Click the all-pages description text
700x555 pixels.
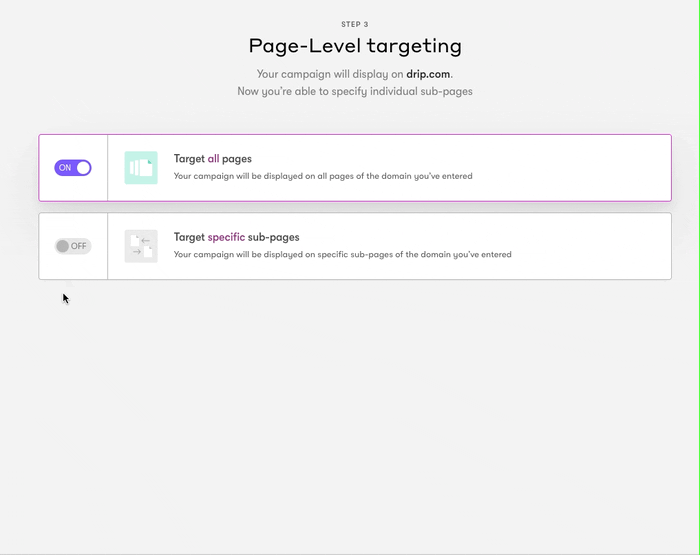coord(323,176)
